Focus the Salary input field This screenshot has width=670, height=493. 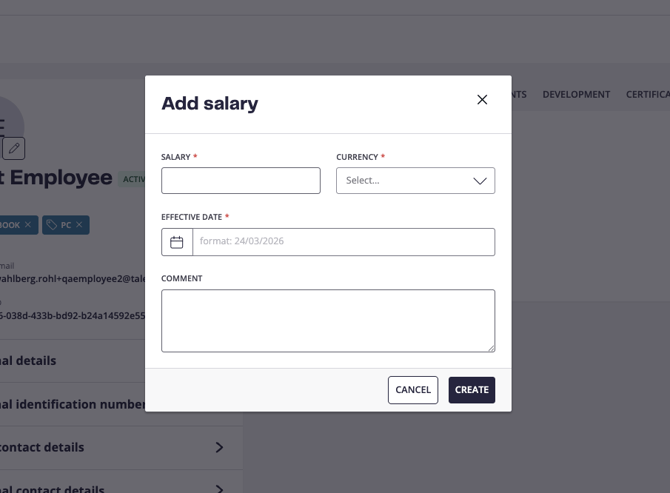[x=241, y=181]
